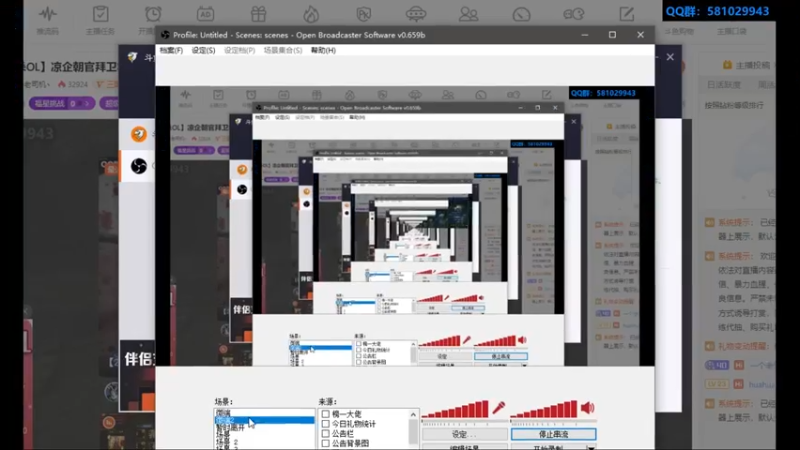Minimize the Open Broadcaster Software window
This screenshot has height=450, width=800.
tap(585, 35)
